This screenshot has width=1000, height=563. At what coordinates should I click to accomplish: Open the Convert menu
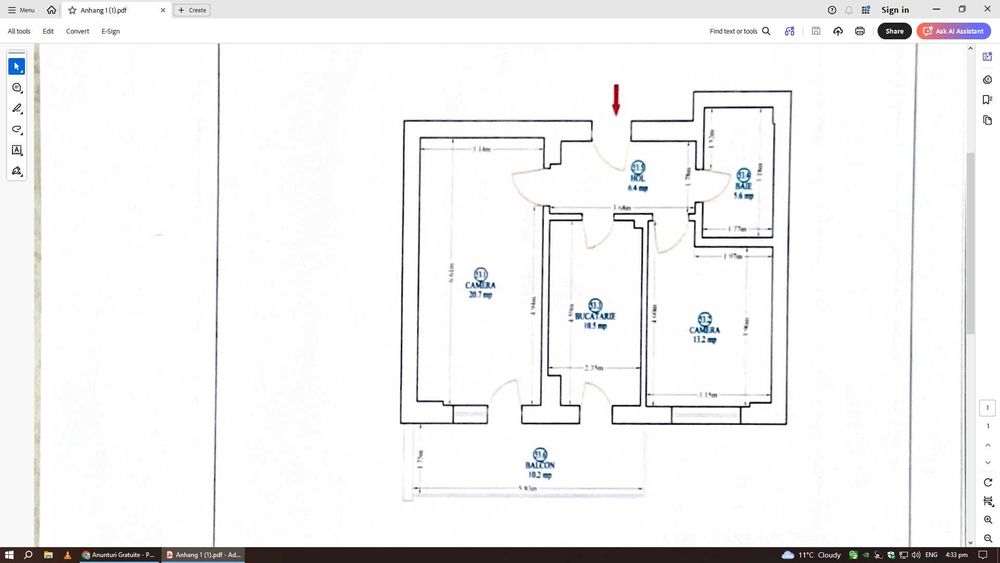[77, 31]
